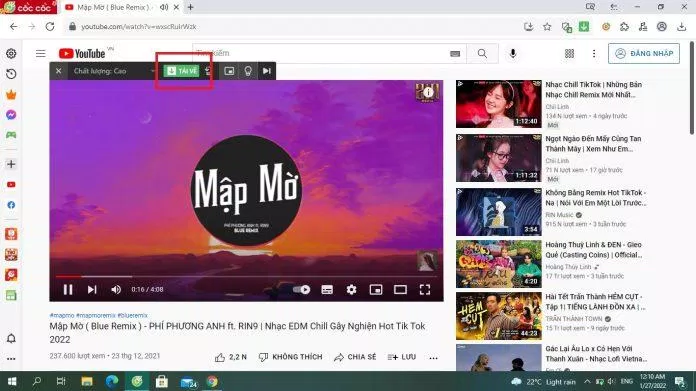Open YouTube apps grid
The width and height of the screenshot is (696, 391).
click(x=569, y=54)
